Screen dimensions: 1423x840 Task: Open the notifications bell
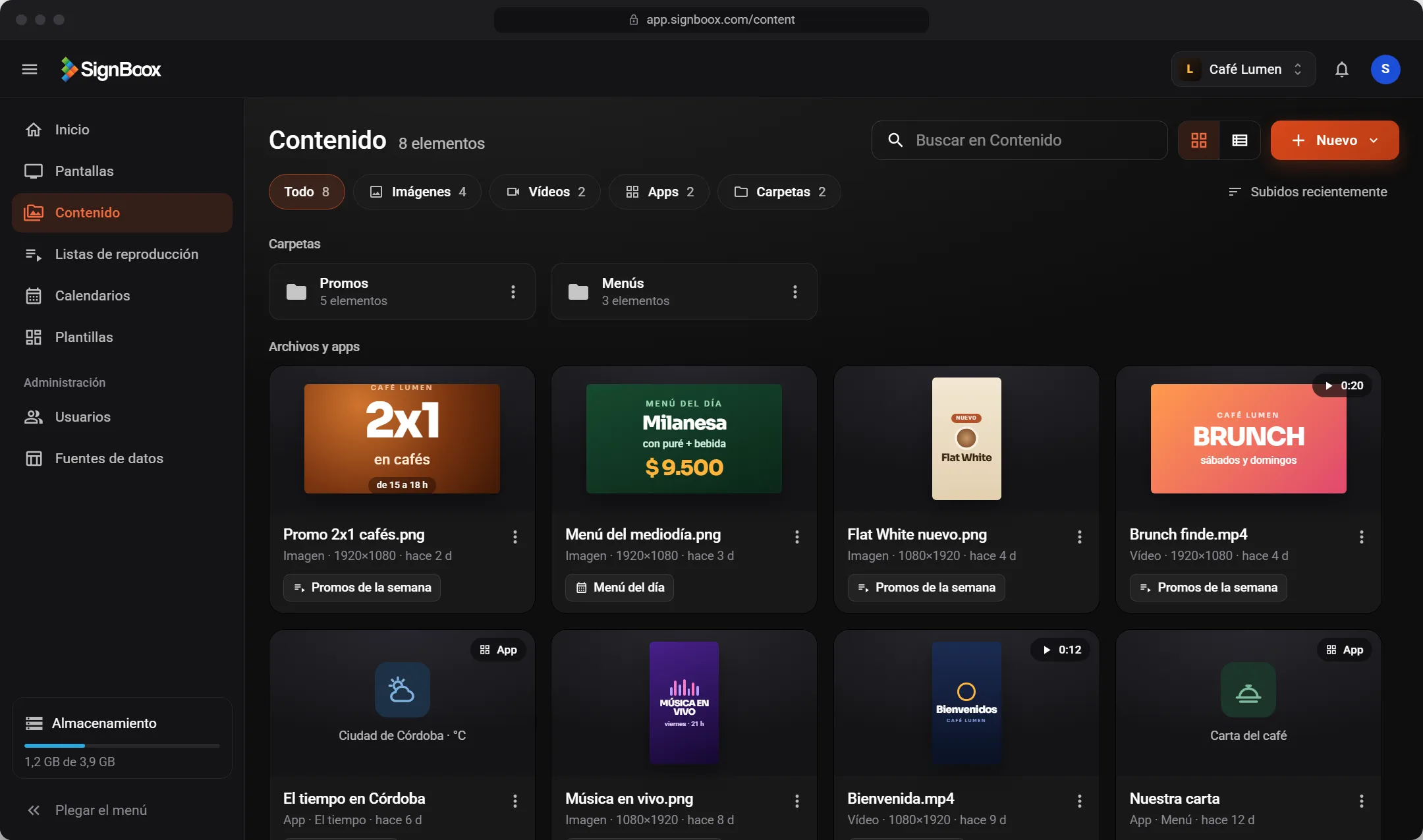click(1342, 69)
